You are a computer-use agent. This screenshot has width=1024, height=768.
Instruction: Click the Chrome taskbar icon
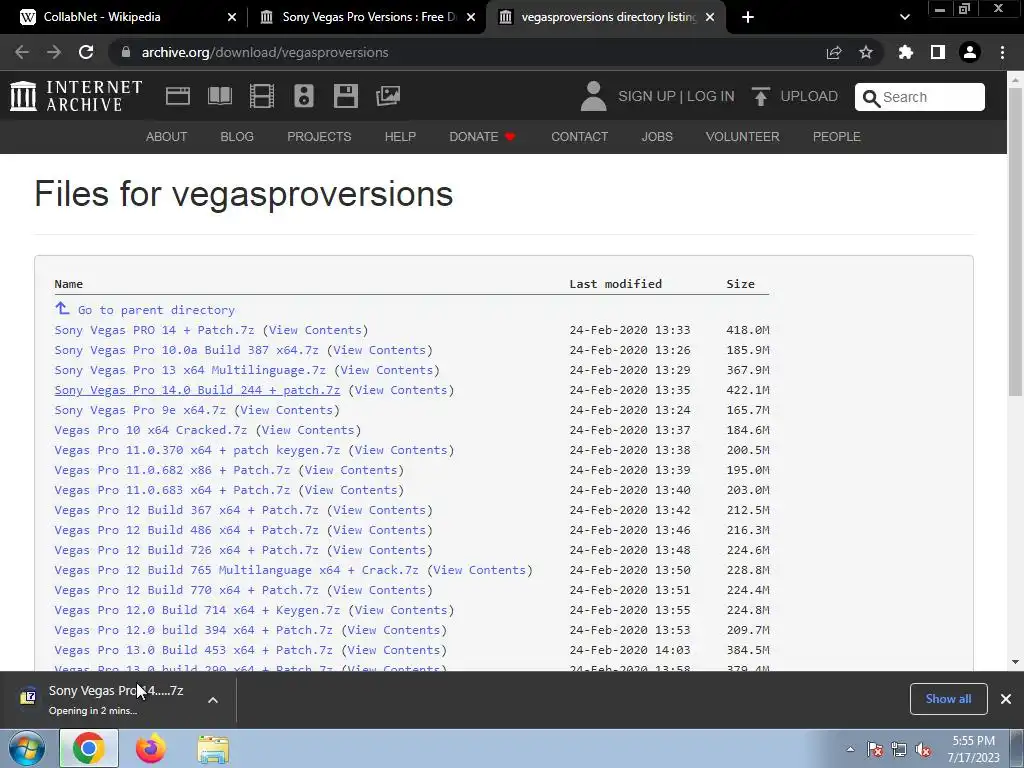[89, 749]
